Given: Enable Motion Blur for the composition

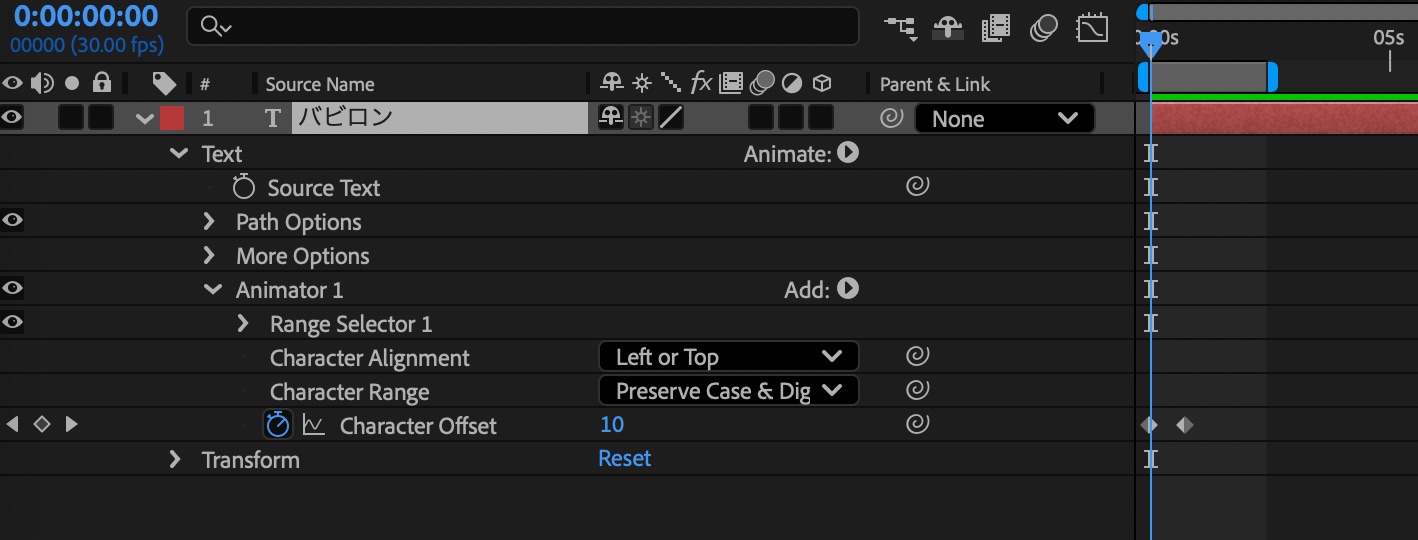Looking at the screenshot, I should click(x=1043, y=28).
